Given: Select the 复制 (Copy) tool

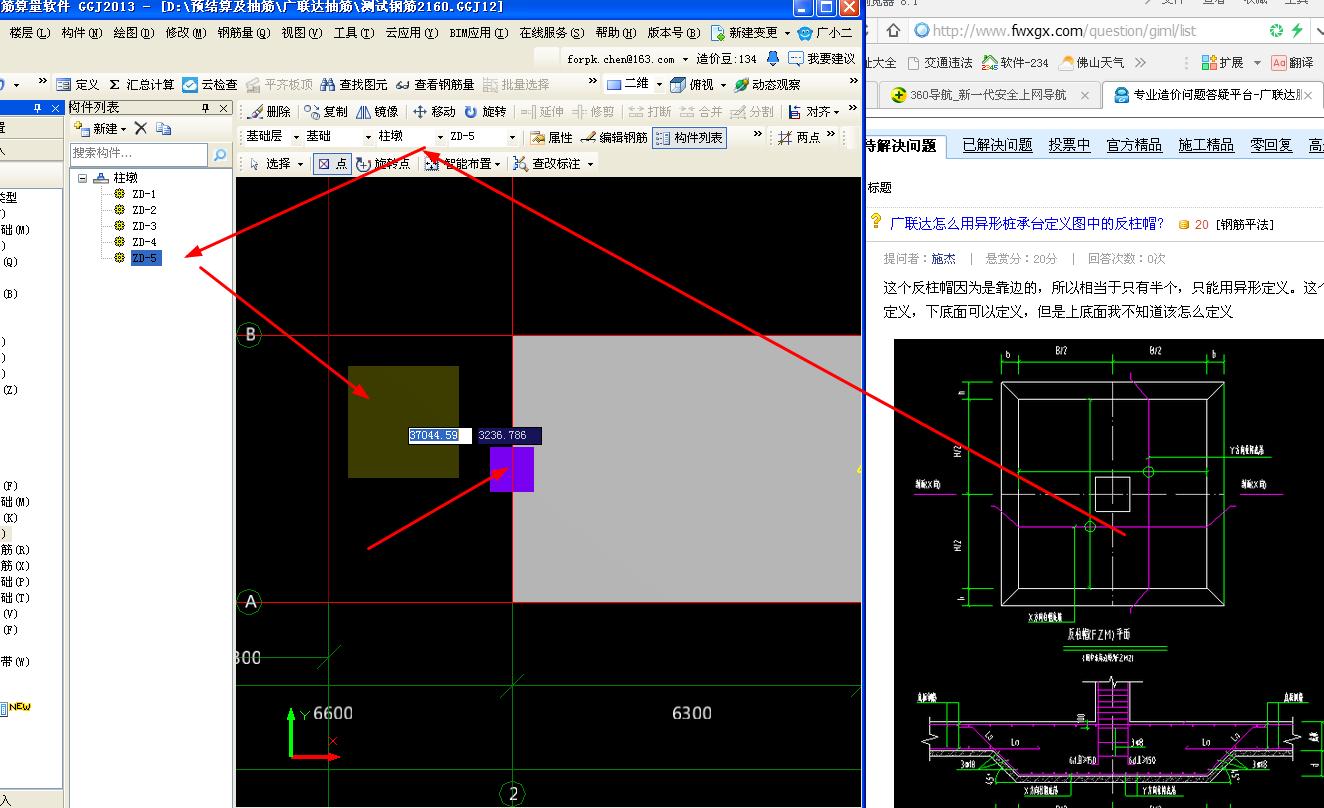Looking at the screenshot, I should (x=326, y=111).
